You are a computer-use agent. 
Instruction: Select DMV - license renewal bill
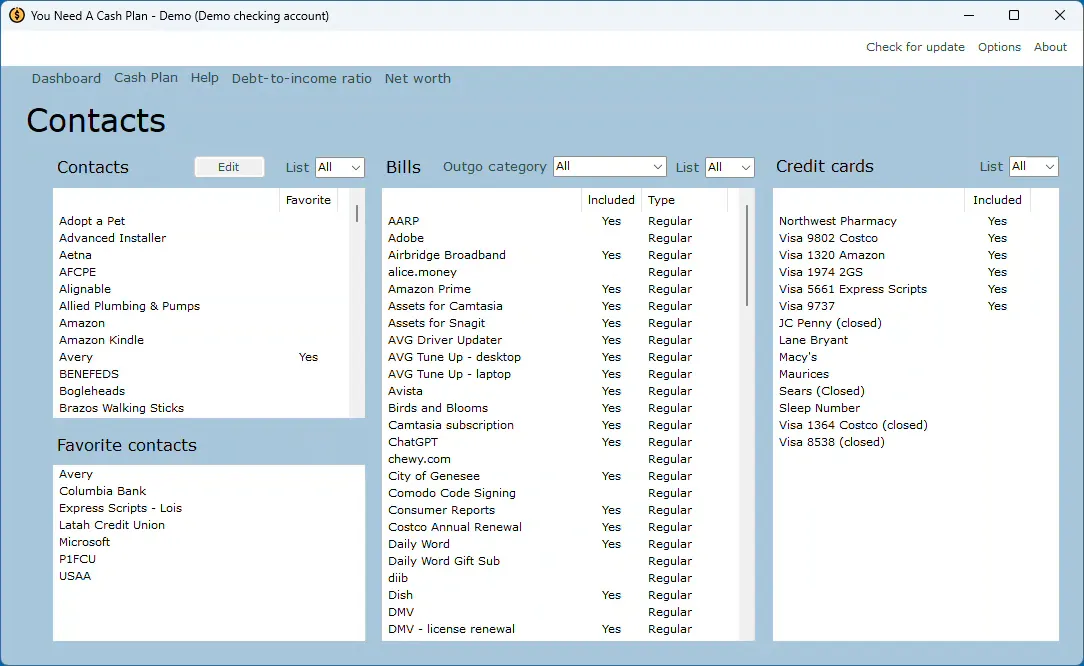coord(451,629)
